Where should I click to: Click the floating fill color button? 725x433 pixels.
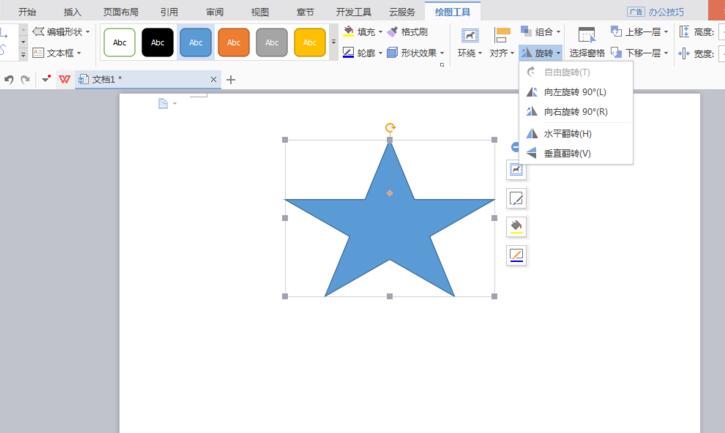[x=516, y=227]
